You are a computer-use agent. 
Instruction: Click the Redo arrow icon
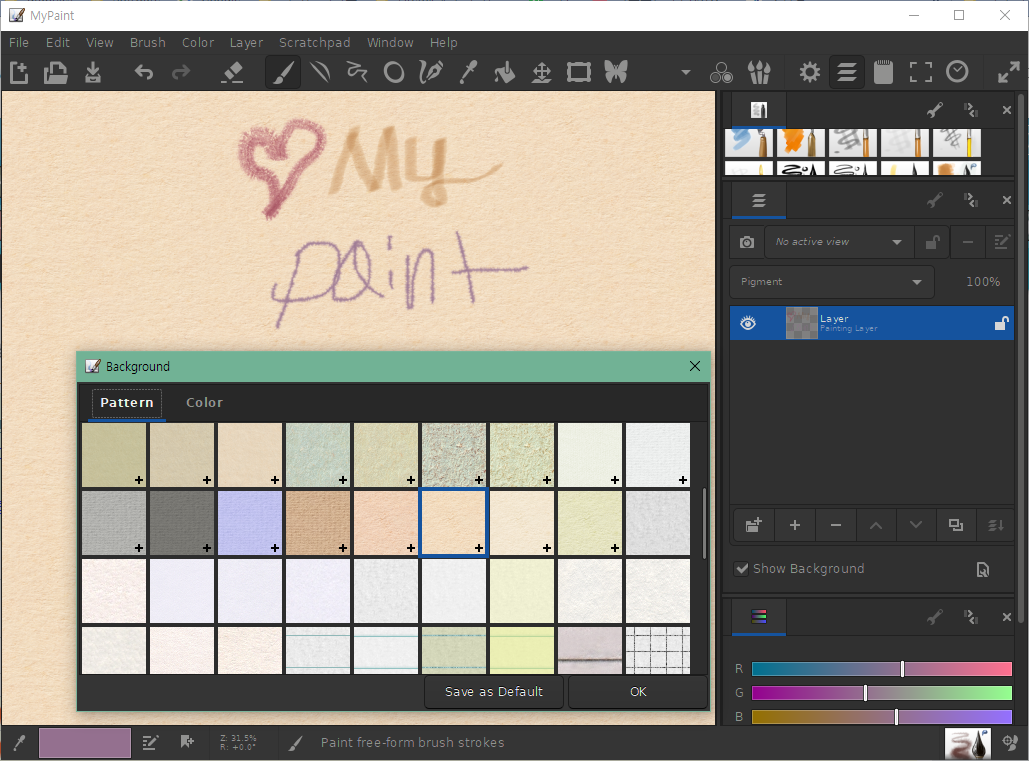[180, 72]
